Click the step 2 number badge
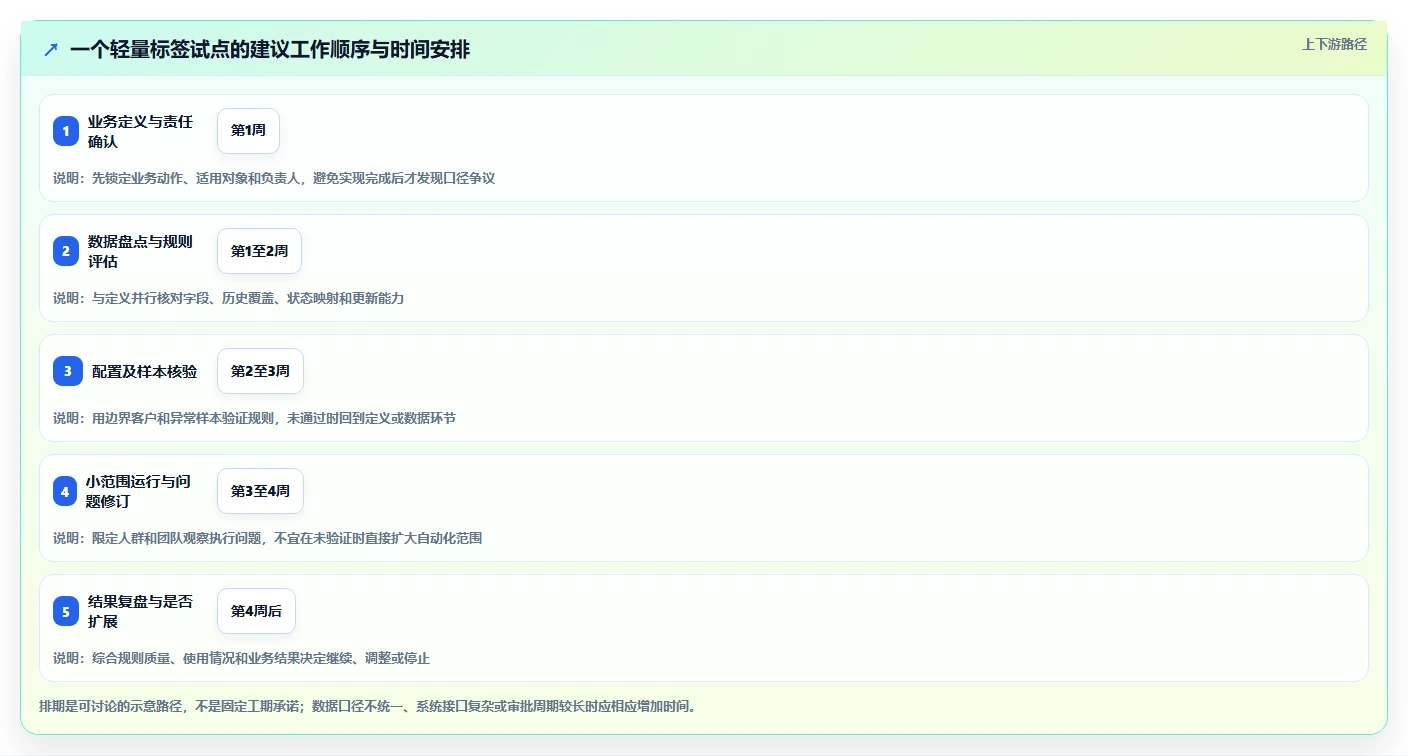 point(66,251)
